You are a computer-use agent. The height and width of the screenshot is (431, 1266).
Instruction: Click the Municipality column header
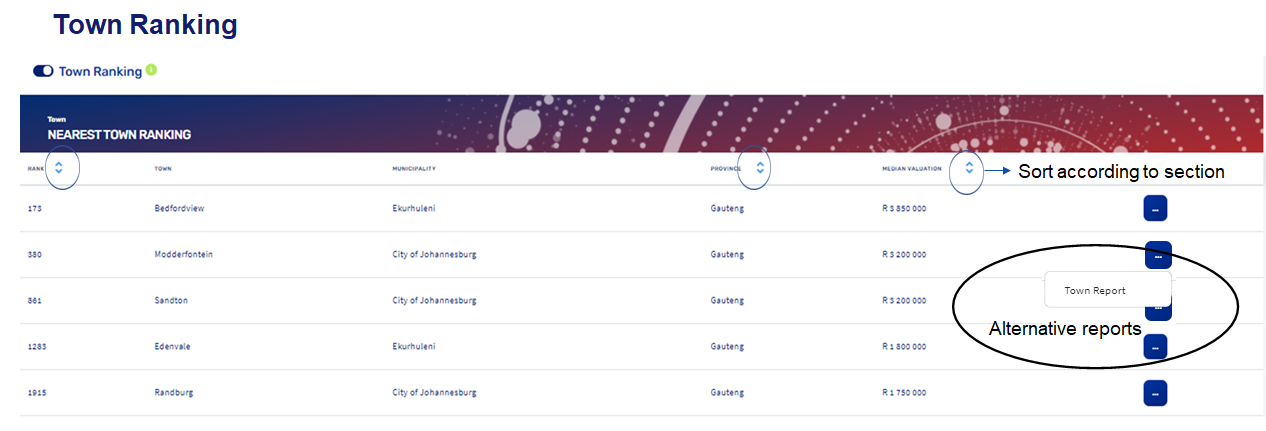[414, 169]
